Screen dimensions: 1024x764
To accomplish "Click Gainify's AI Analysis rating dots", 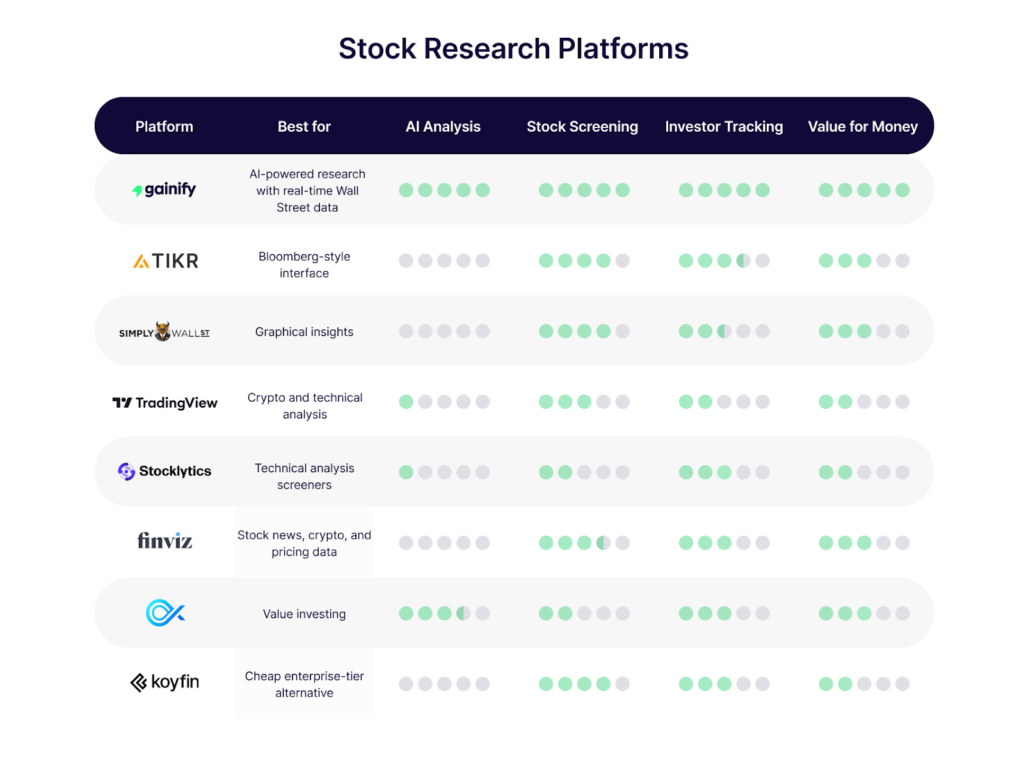I will [444, 190].
